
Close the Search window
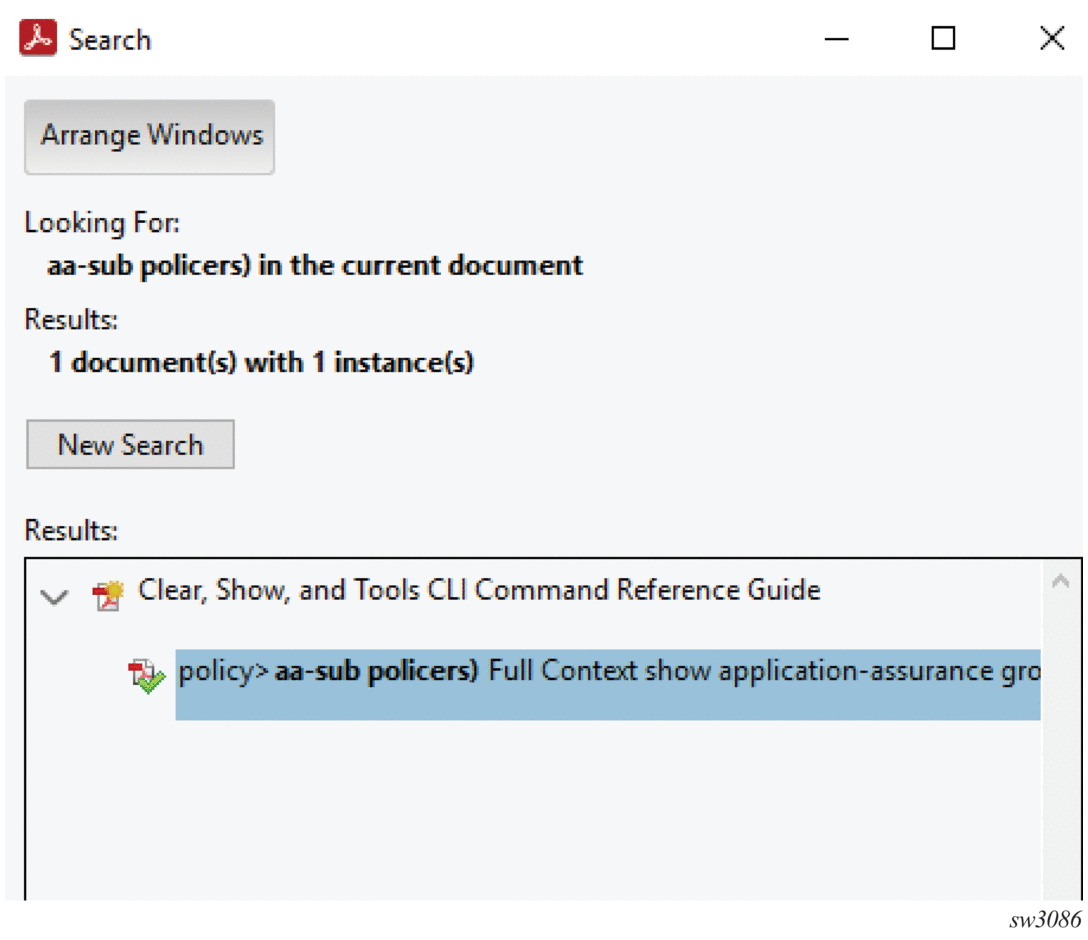pyautogui.click(x=1051, y=39)
